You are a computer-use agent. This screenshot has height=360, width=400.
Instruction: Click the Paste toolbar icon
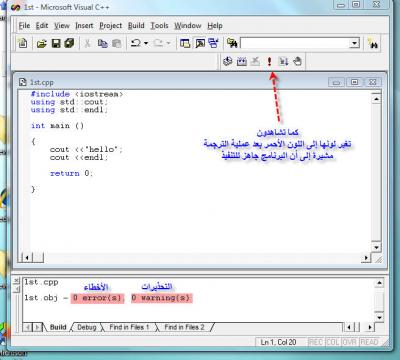[x=116, y=43]
